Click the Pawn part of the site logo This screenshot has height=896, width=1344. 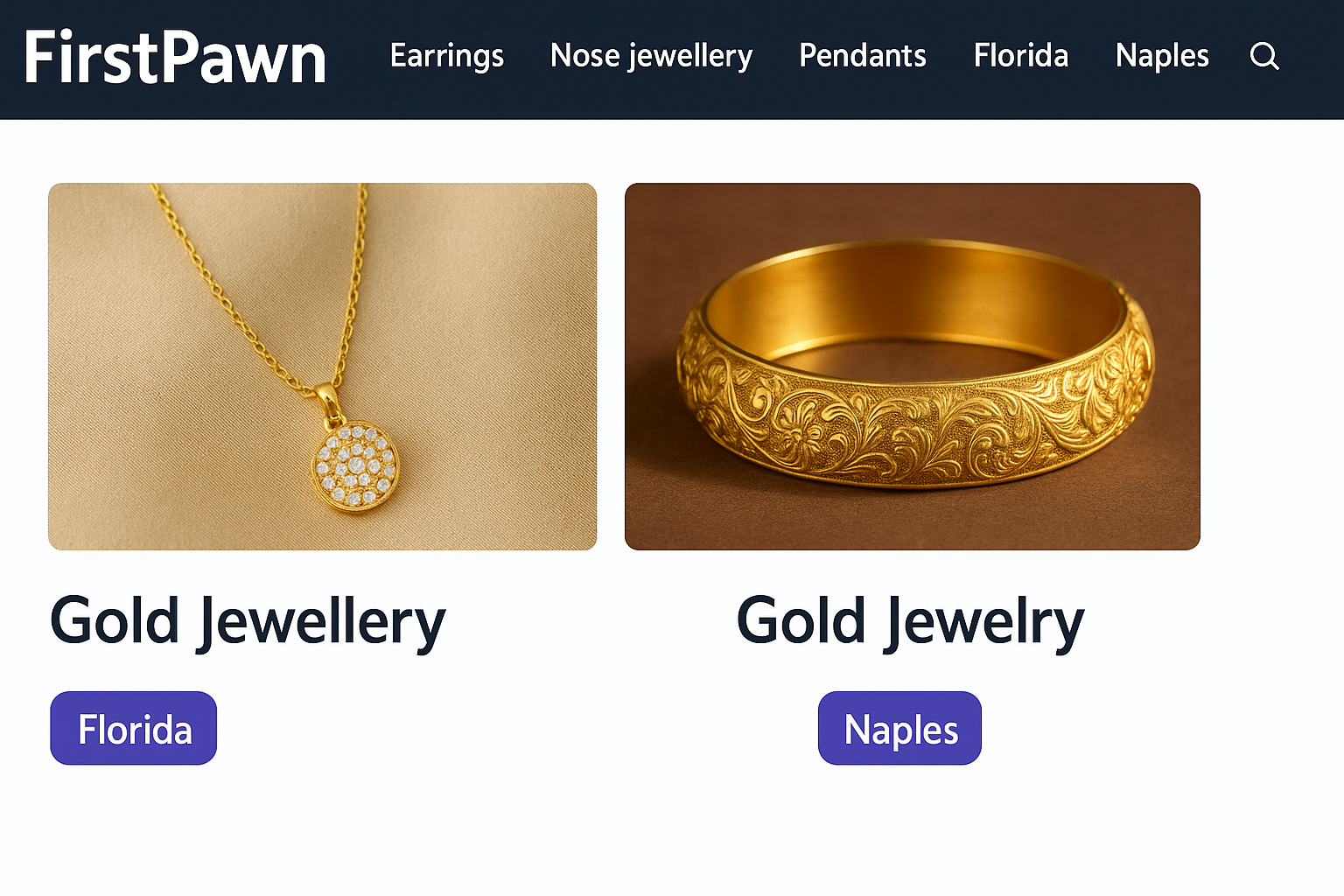(245, 58)
